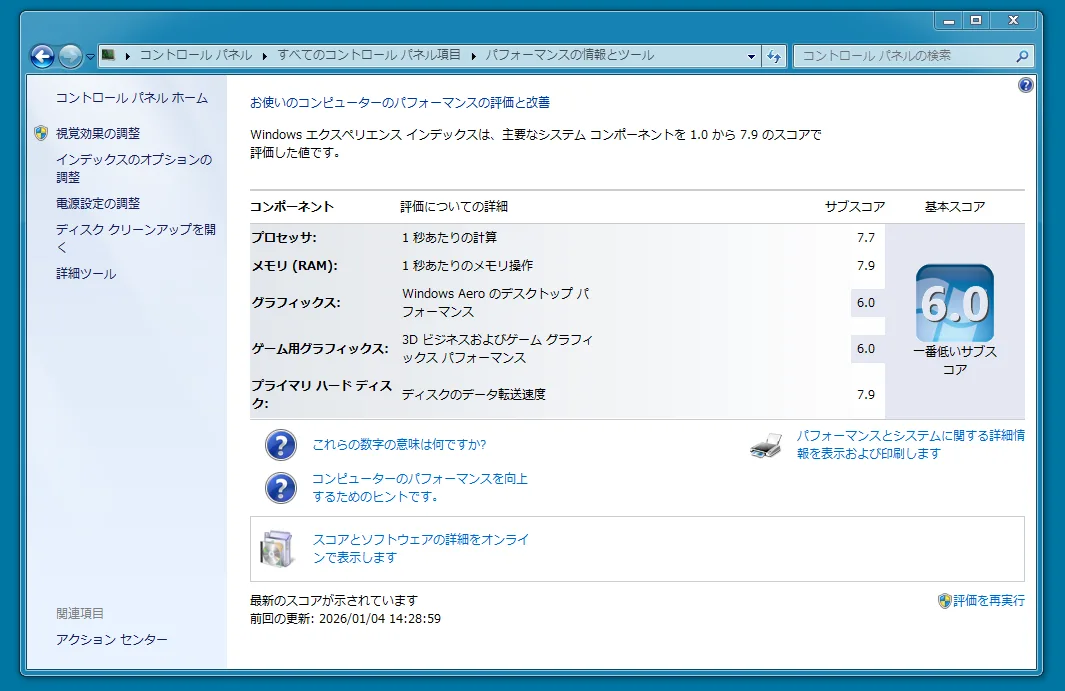Click the question icon beside これらの数字の意味は何ですか

tap(281, 445)
